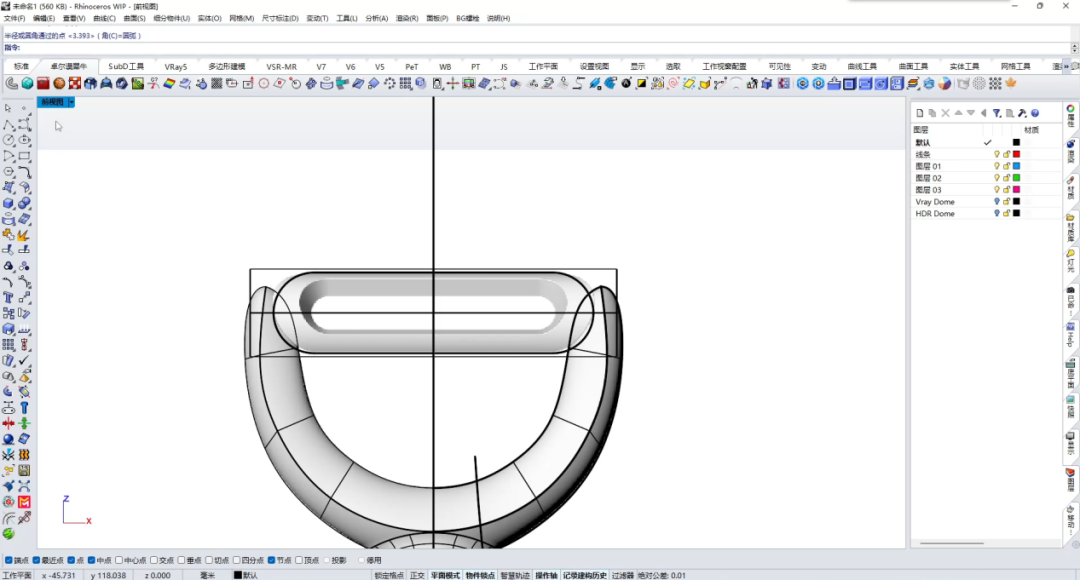This screenshot has height=580, width=1080.
Task: Toggle 锁定格点 in status bar
Action: click(389, 575)
